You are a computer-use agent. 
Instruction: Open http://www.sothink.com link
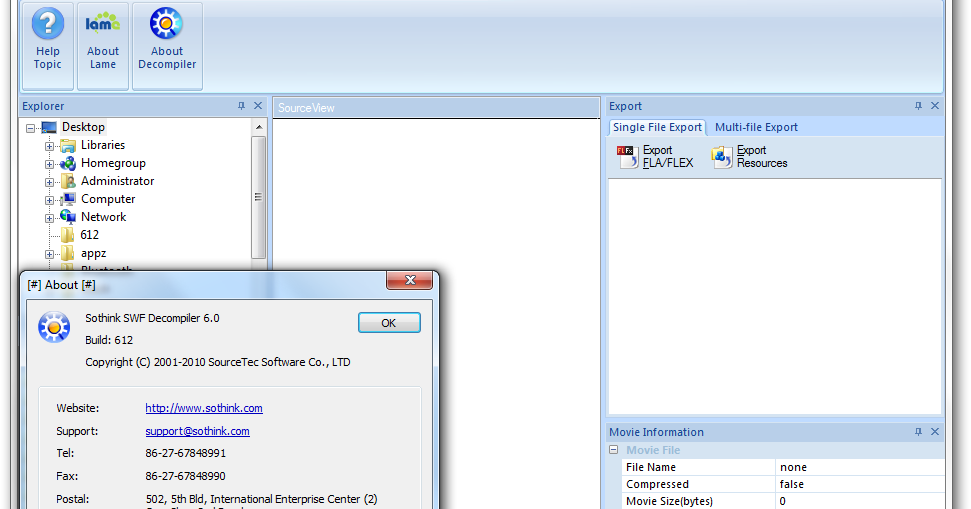pos(204,408)
